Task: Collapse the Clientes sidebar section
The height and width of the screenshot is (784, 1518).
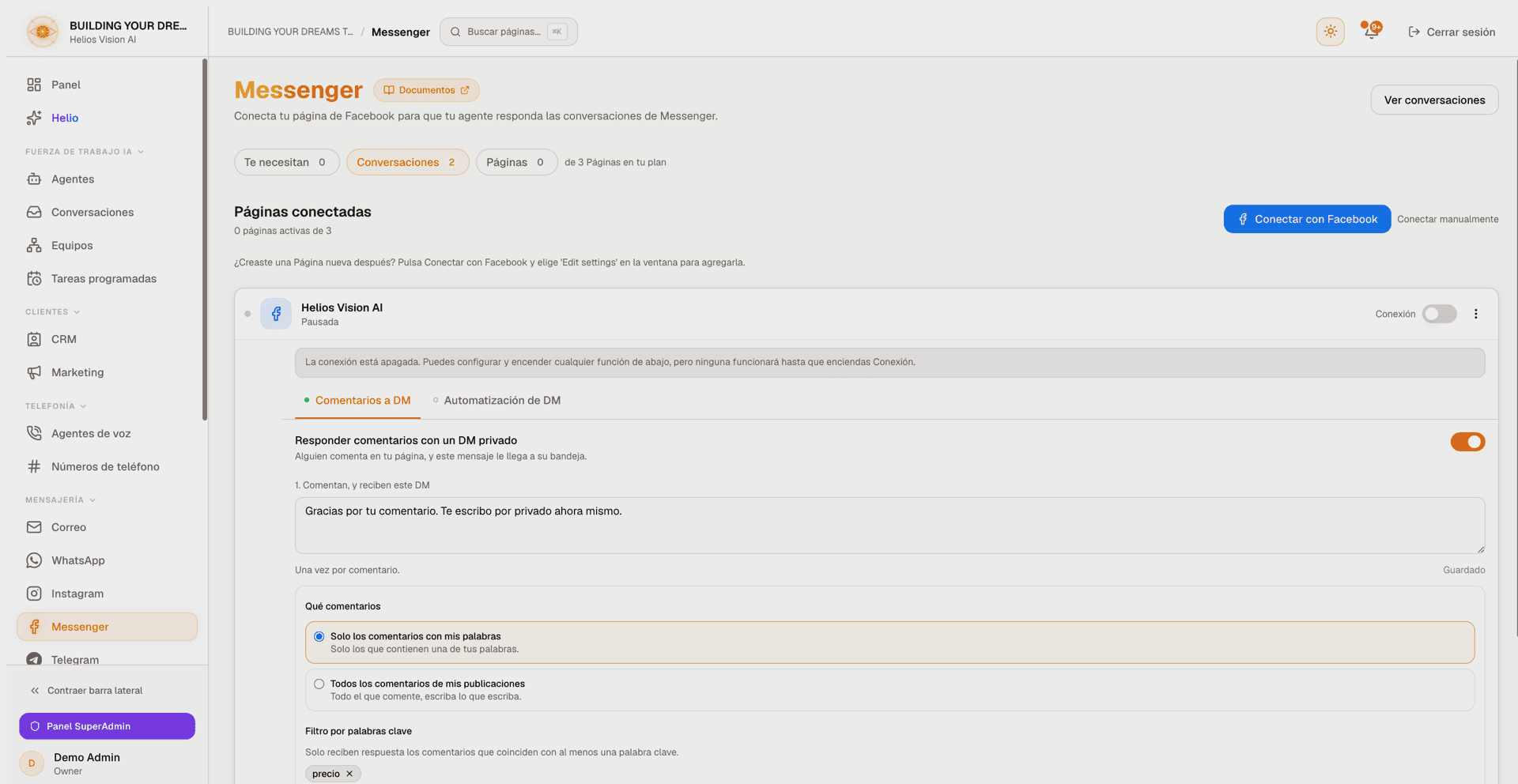Action: pyautogui.click(x=53, y=312)
